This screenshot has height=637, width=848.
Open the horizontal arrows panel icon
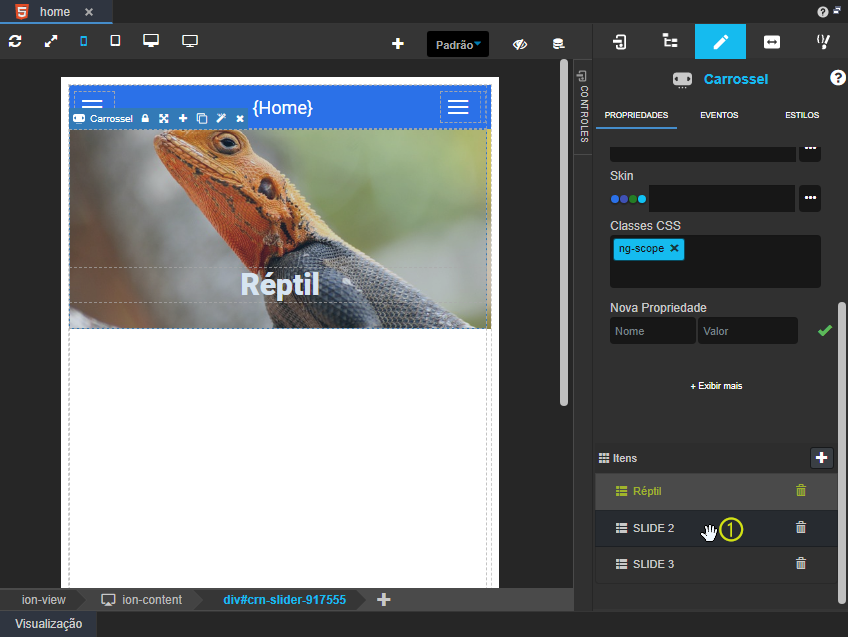pos(772,42)
